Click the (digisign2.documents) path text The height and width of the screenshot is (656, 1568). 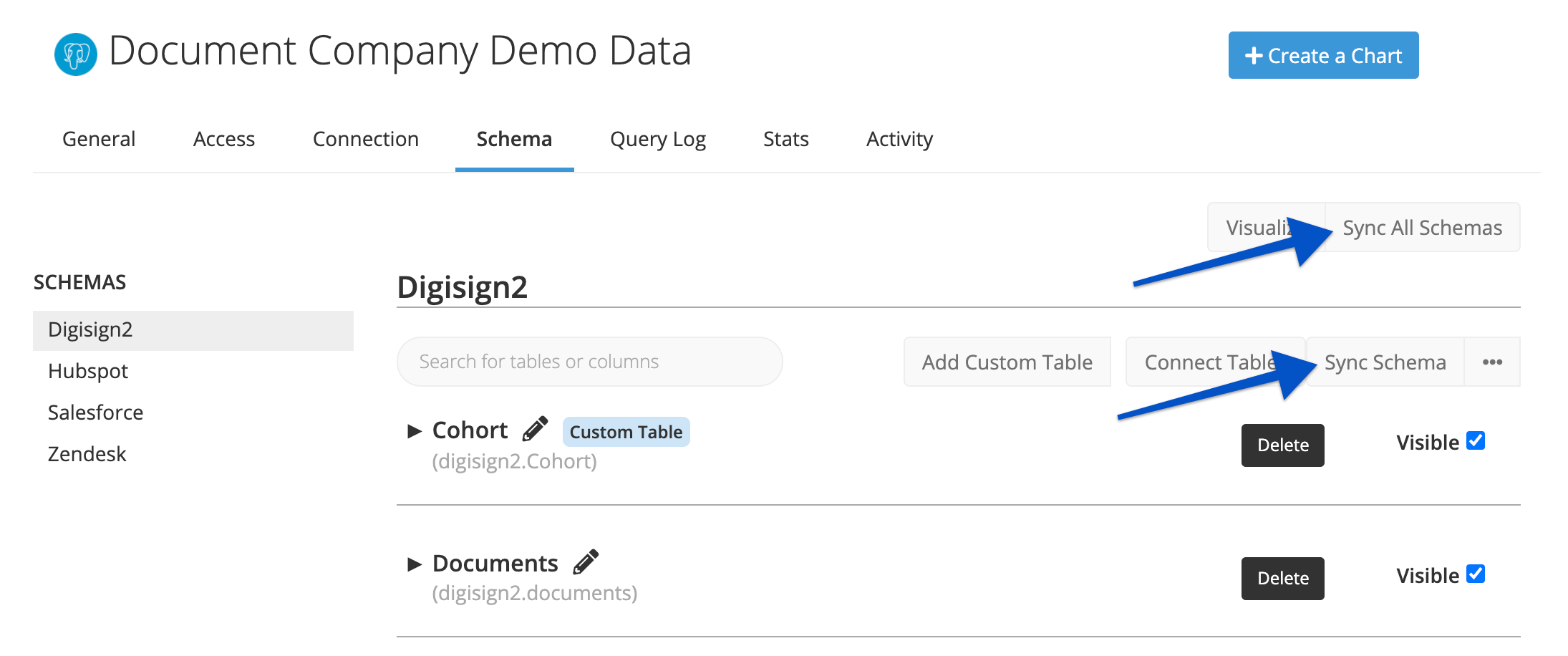pyautogui.click(x=535, y=593)
